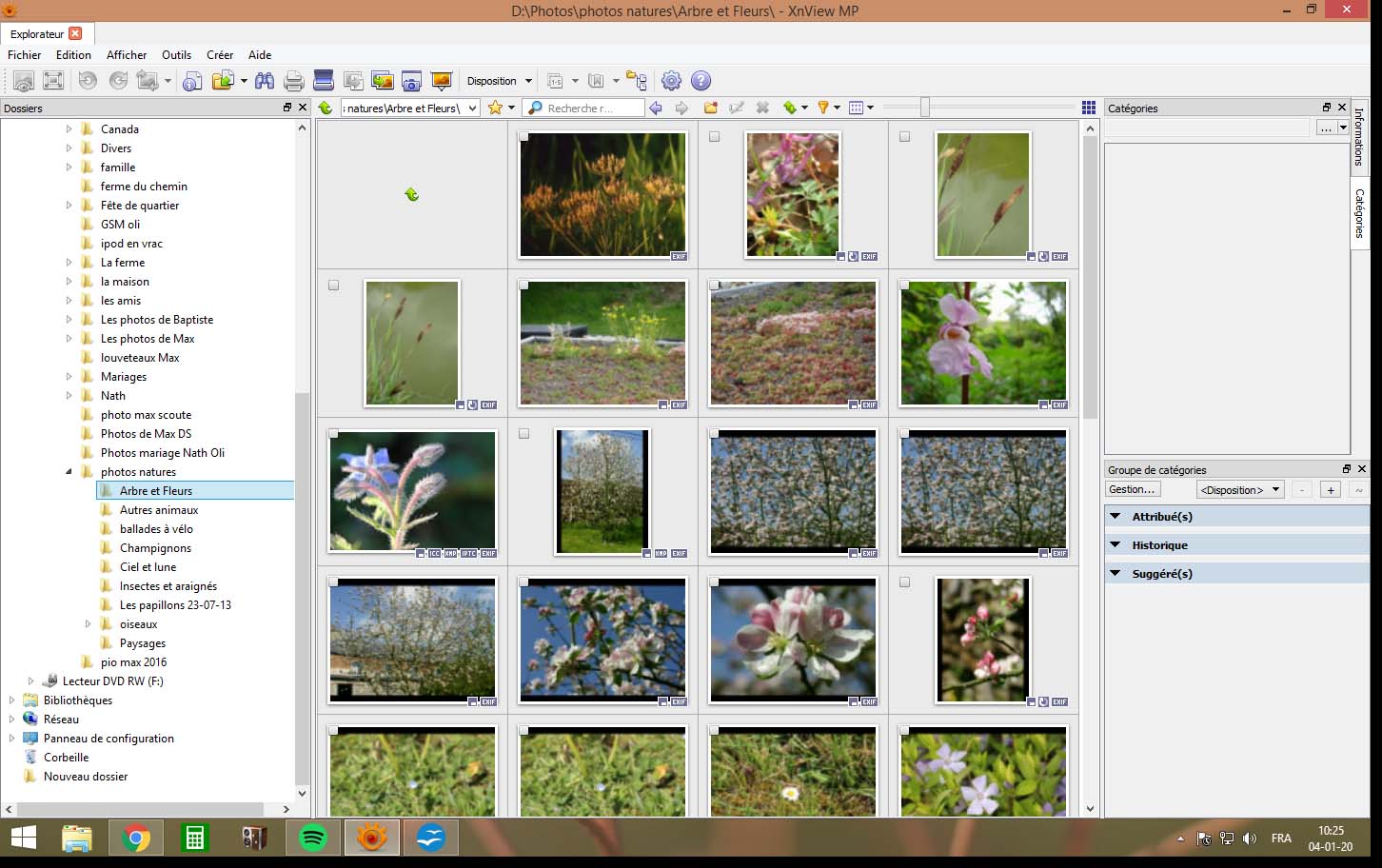Click the blue question mark help icon
Image resolution: width=1382 pixels, height=868 pixels.
tap(701, 81)
